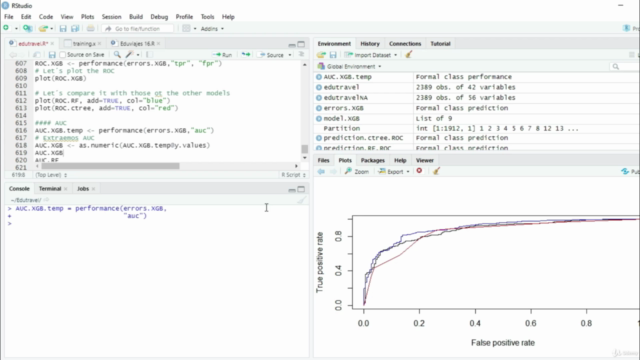
Task: Click the Source button
Action: click(272, 55)
